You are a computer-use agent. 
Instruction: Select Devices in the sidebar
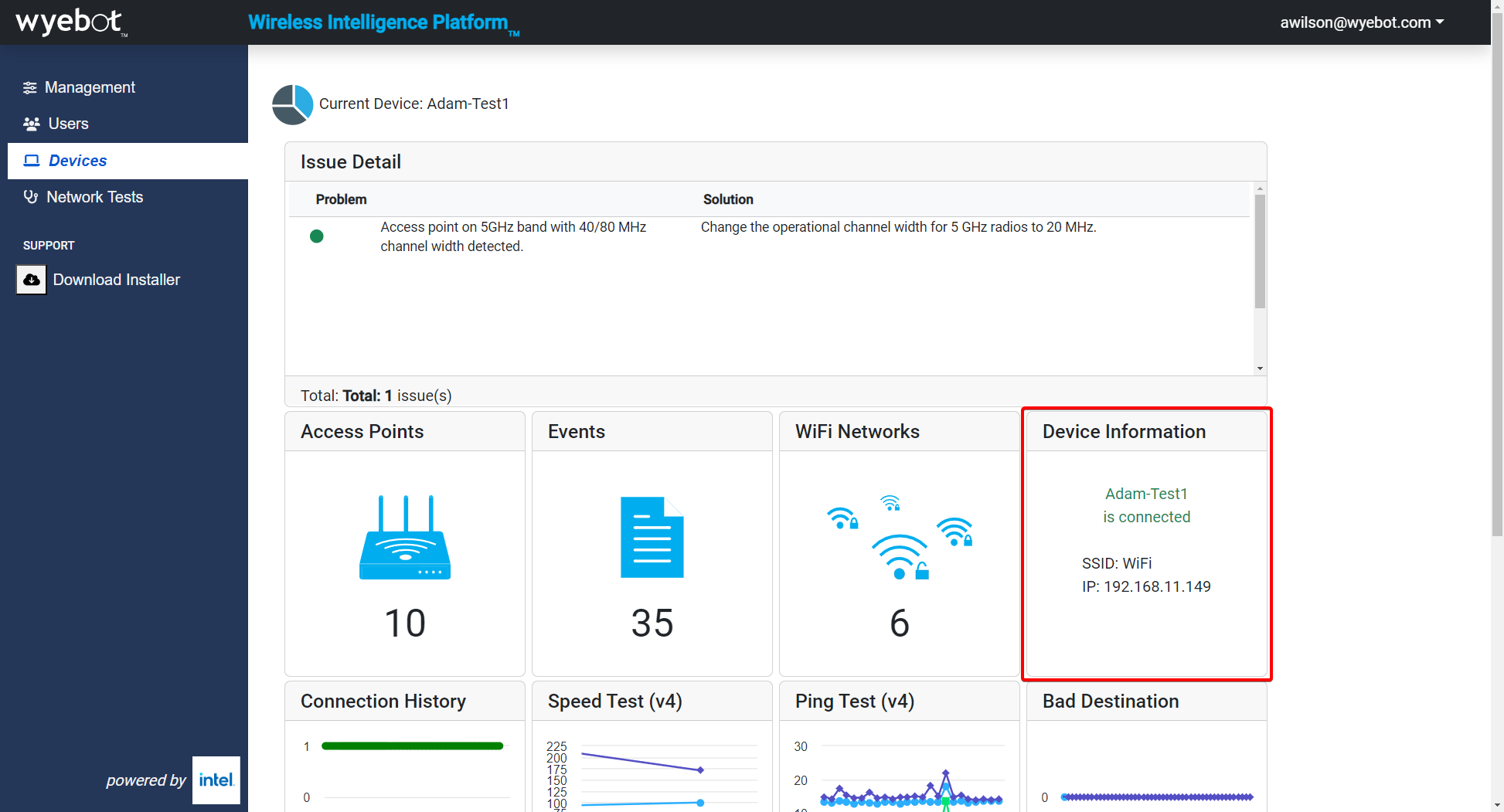pos(77,161)
